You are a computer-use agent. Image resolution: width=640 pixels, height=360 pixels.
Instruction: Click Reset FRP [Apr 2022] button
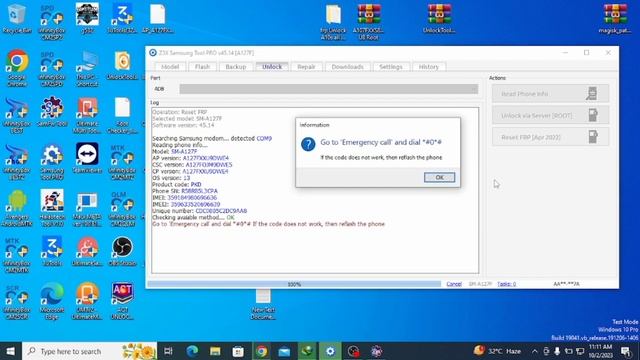tap(550, 137)
